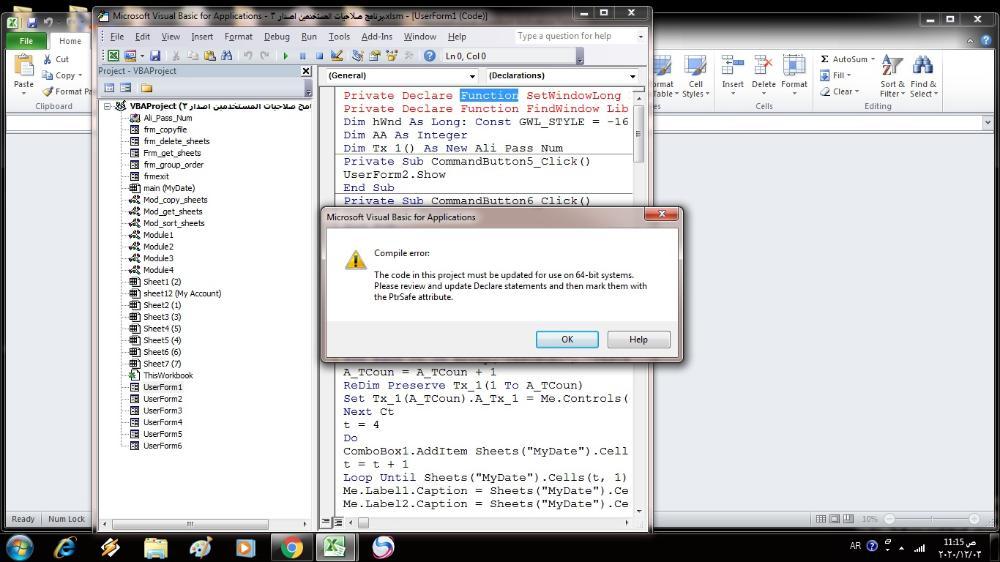
Task: Open the AutoSum dropdown arrow
Action: (x=873, y=59)
